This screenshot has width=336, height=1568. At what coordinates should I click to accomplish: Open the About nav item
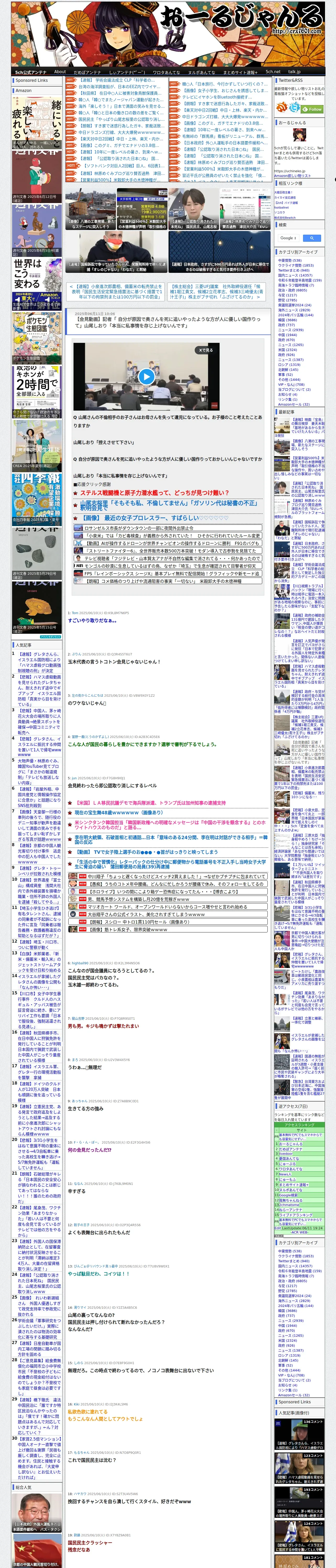pos(60,72)
